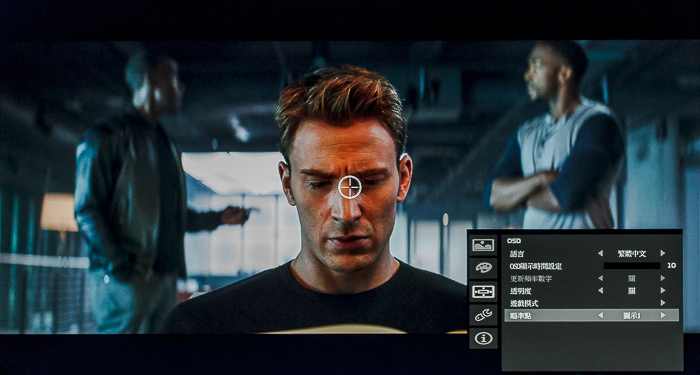
Task: Expand the 遊戲模式 submenu arrow
Action: 663,303
